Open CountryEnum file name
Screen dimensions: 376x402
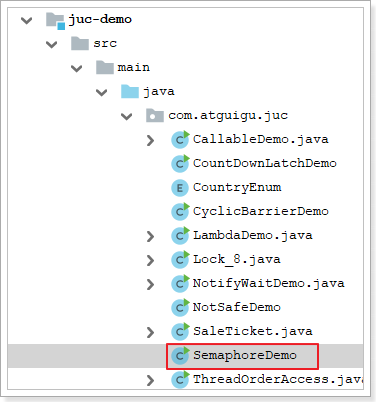click(x=237, y=188)
